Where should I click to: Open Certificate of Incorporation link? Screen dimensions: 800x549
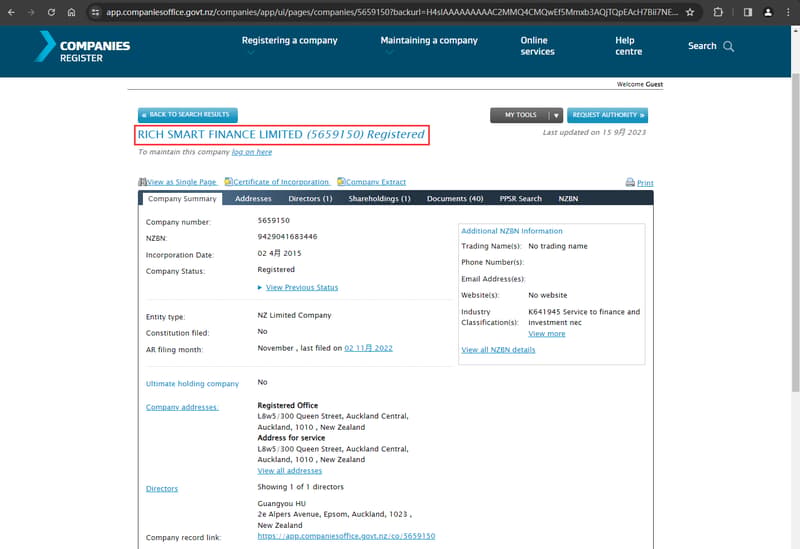281,182
